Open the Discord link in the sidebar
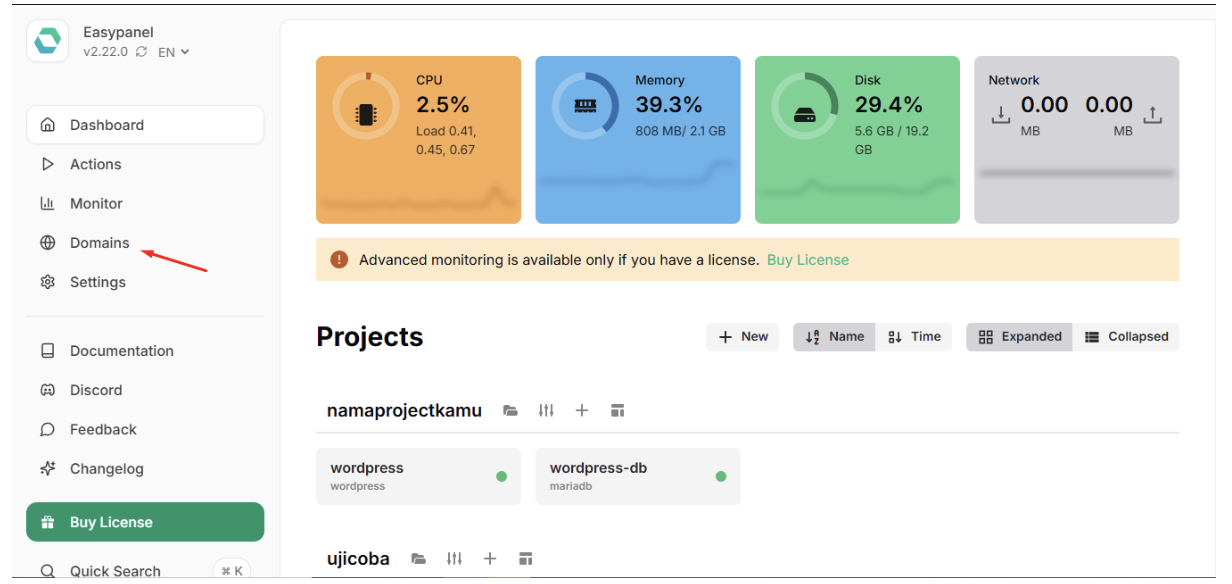The height and width of the screenshot is (584, 1232). (x=145, y=390)
